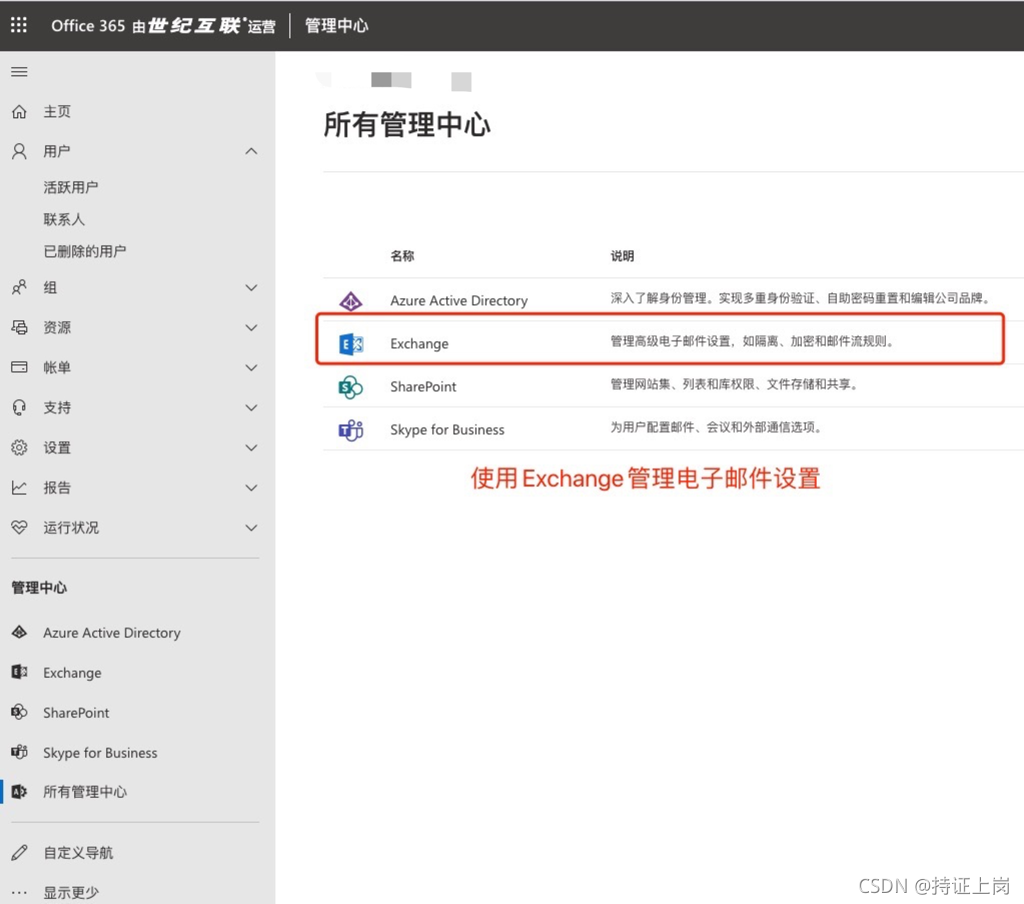Screen dimensions: 1024x904
Task: Expand the 帐单 section chevron
Action: [x=251, y=368]
